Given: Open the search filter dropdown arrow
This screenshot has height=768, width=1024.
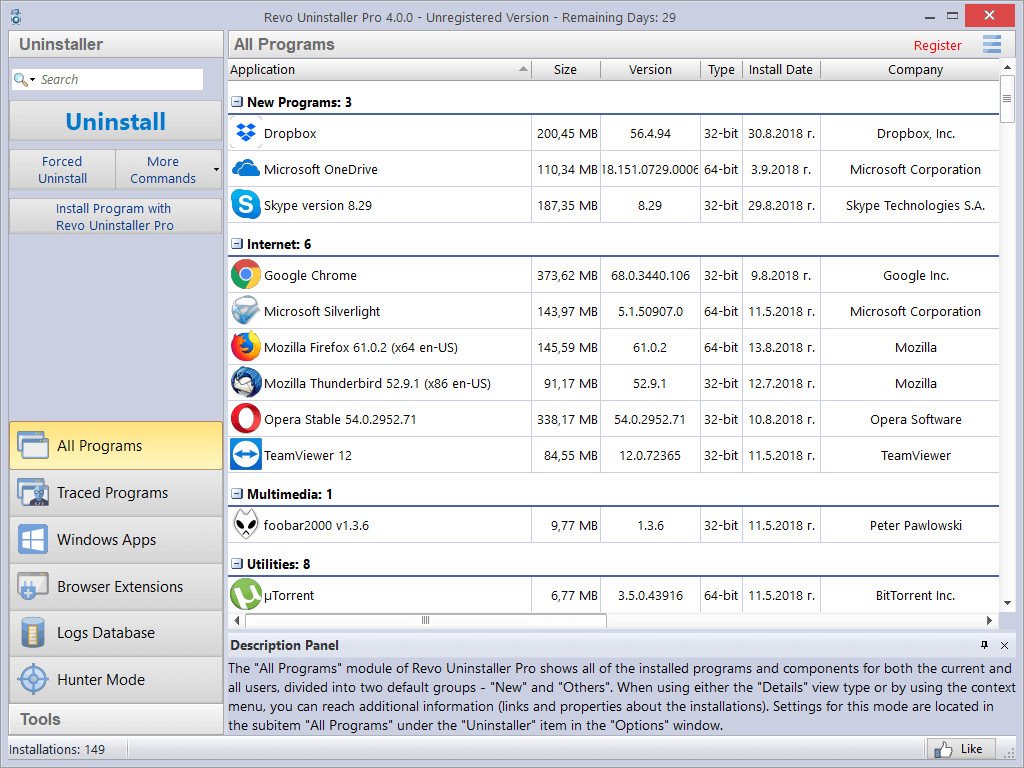Looking at the screenshot, I should click(31, 78).
